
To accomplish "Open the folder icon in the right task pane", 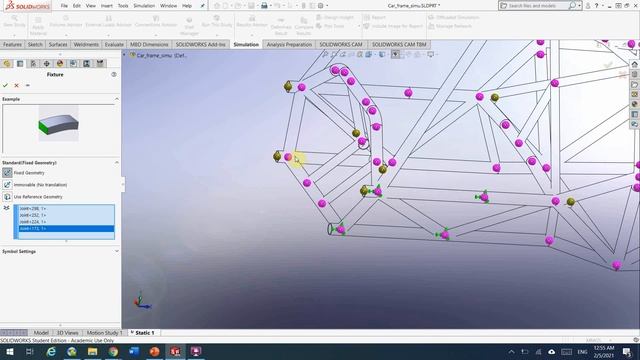I will (x=634, y=84).
